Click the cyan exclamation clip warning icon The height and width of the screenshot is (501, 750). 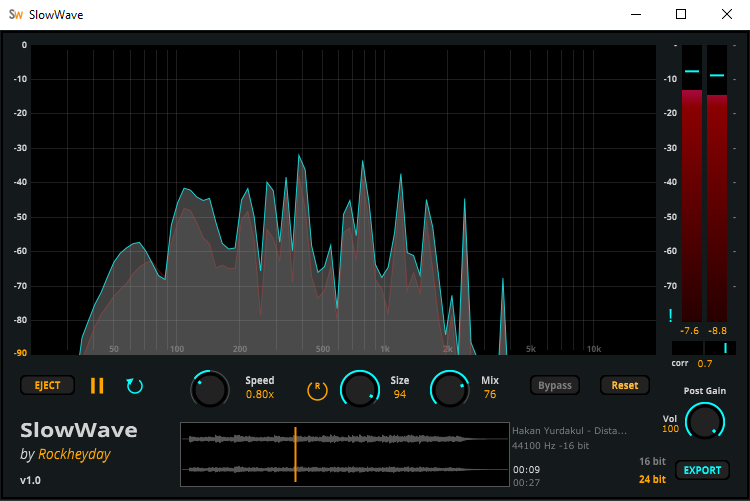(x=671, y=315)
